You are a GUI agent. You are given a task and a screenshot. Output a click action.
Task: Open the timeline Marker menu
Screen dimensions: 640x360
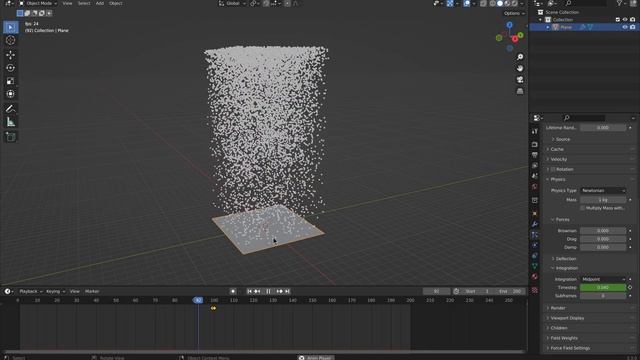92,291
